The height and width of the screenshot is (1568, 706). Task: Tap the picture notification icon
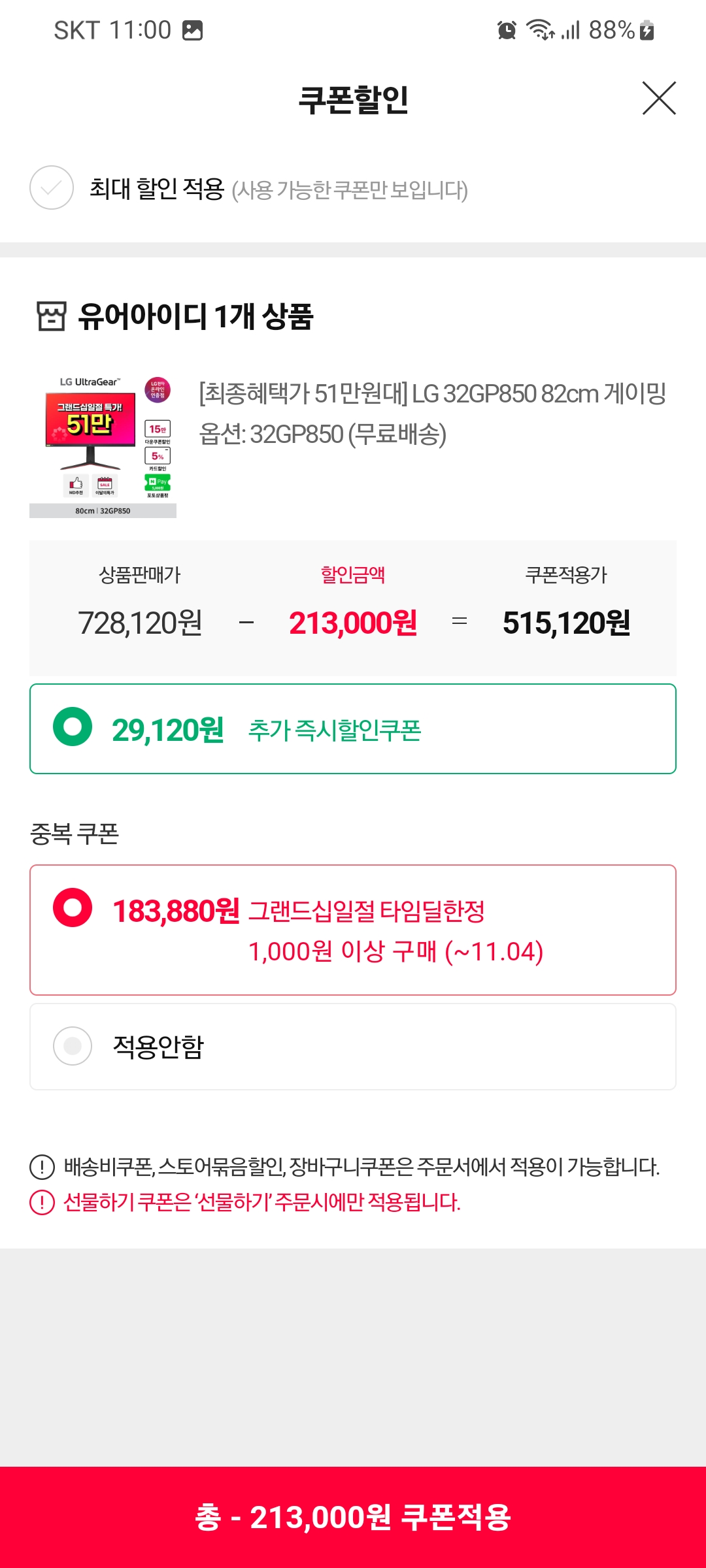[192, 30]
